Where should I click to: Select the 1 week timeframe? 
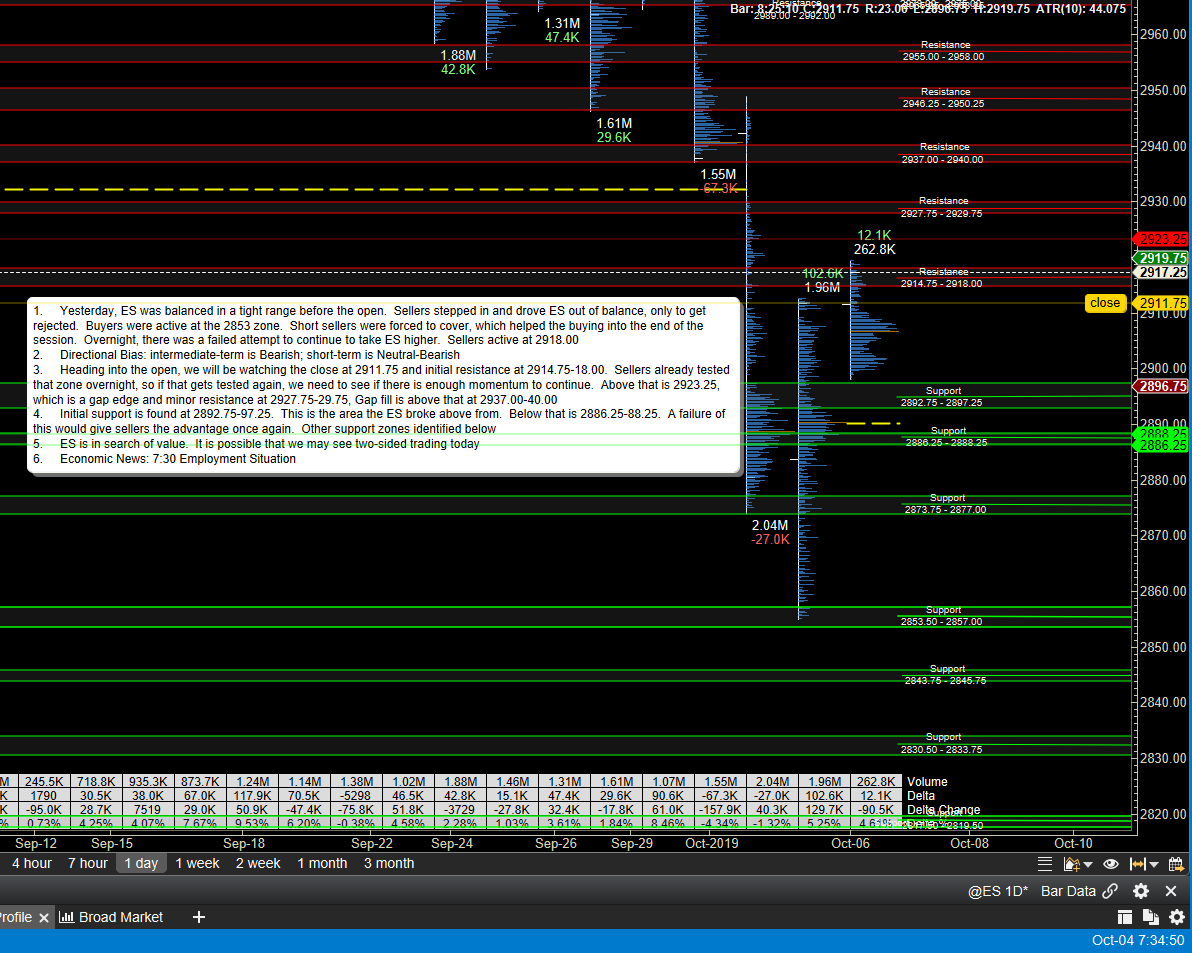(x=197, y=863)
